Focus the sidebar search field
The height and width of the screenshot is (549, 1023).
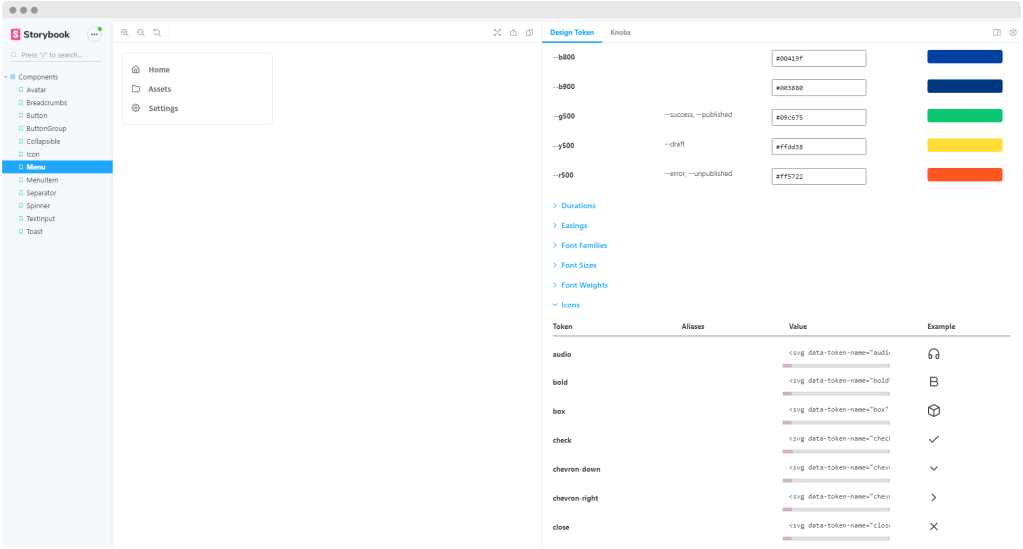click(x=60, y=55)
